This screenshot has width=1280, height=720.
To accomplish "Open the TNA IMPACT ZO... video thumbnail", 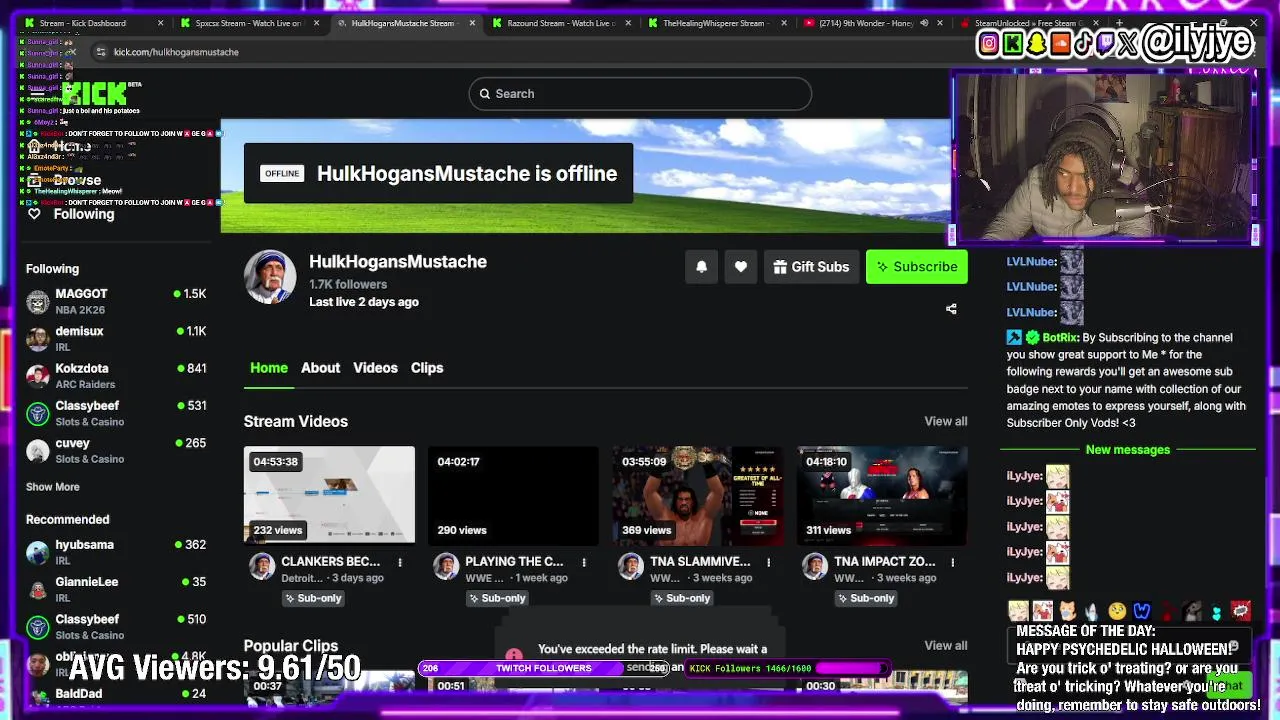I will 882,495.
